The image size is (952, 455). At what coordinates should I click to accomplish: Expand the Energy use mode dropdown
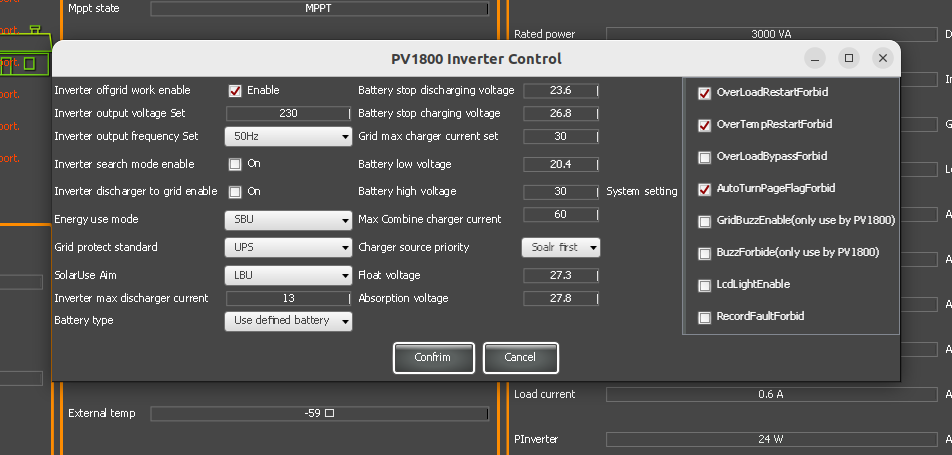pyautogui.click(x=288, y=219)
